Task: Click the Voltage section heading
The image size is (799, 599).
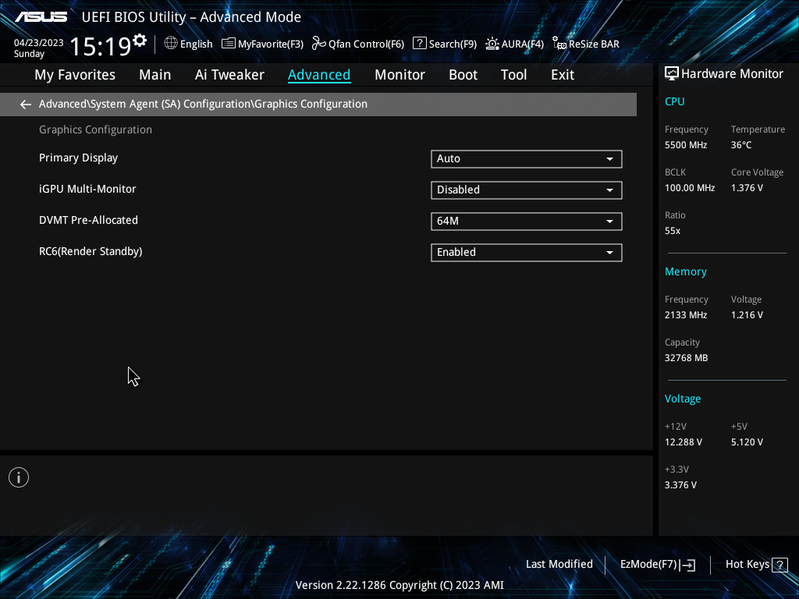Action: pos(682,399)
